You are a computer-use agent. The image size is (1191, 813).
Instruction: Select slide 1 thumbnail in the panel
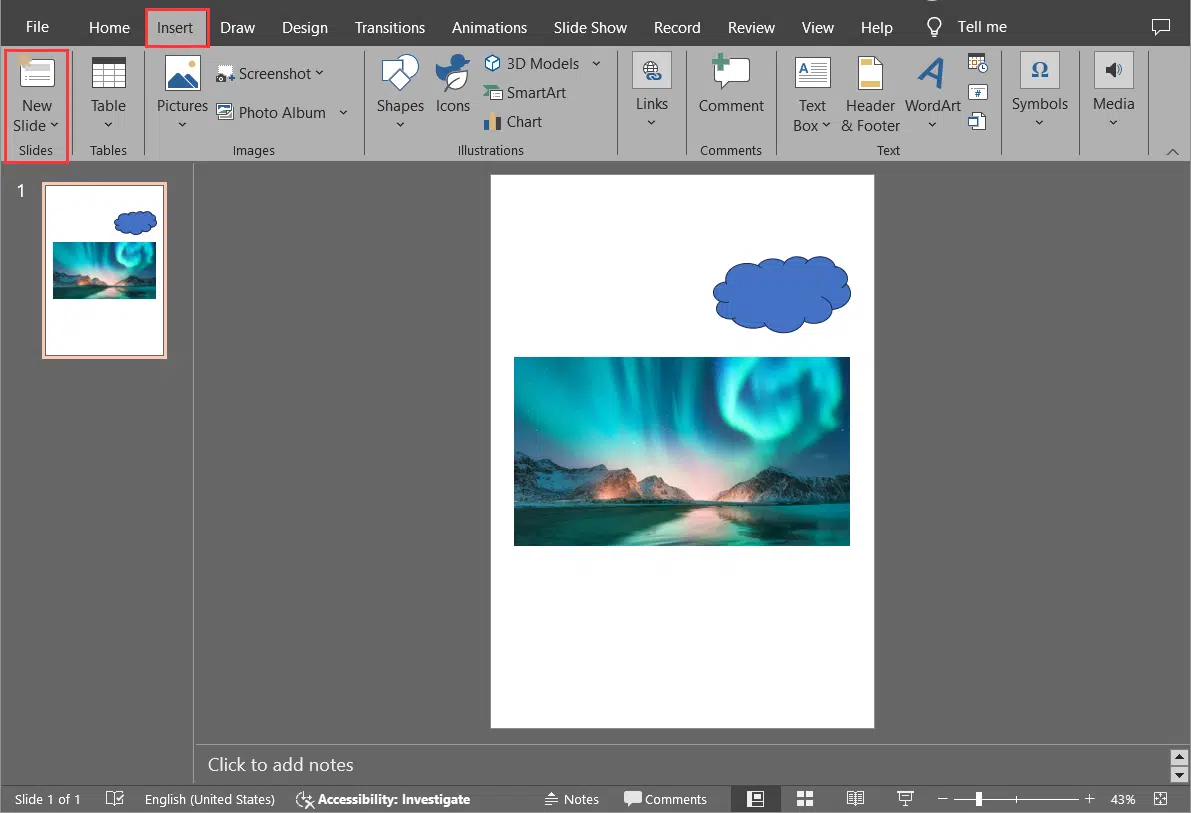click(104, 270)
